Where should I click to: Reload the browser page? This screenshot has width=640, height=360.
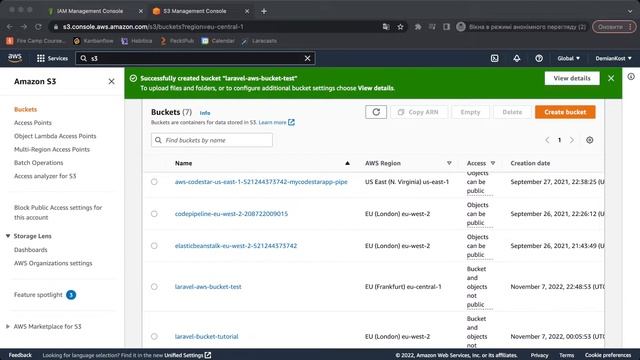(38, 27)
